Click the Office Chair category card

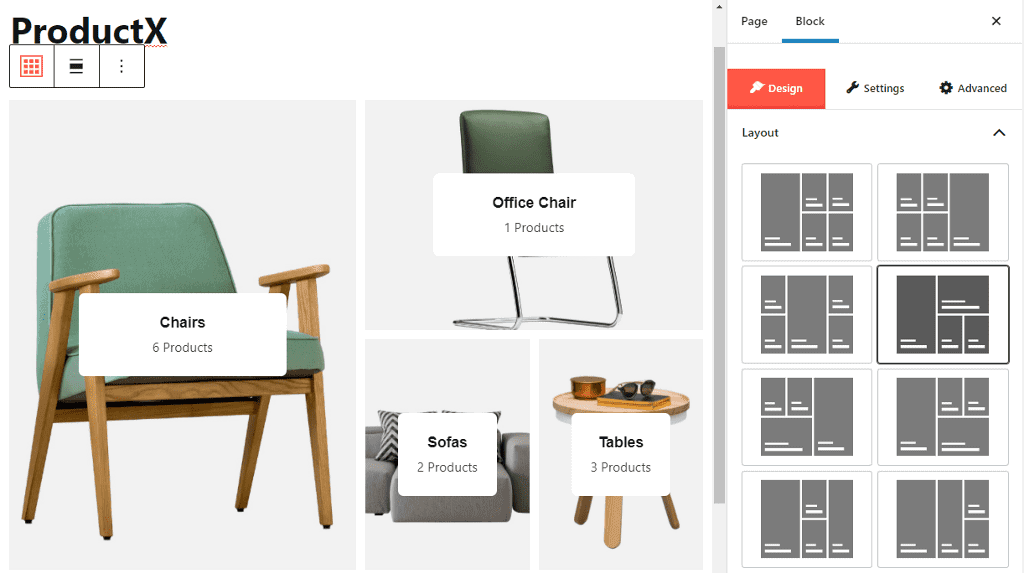coord(534,214)
